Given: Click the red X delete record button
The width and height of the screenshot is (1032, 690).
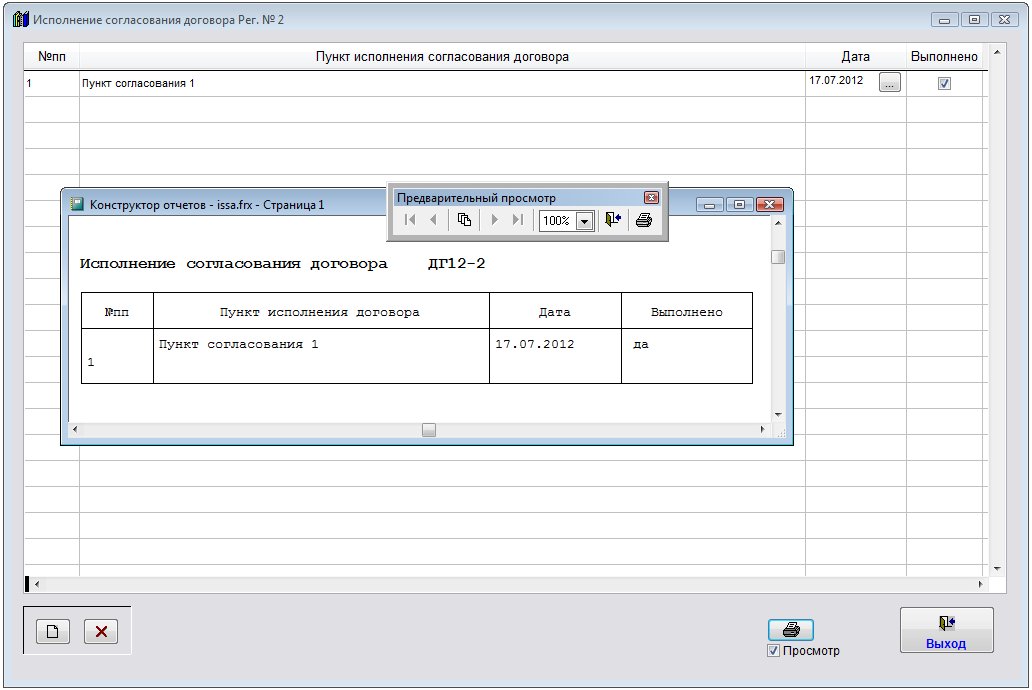Looking at the screenshot, I should (x=101, y=631).
